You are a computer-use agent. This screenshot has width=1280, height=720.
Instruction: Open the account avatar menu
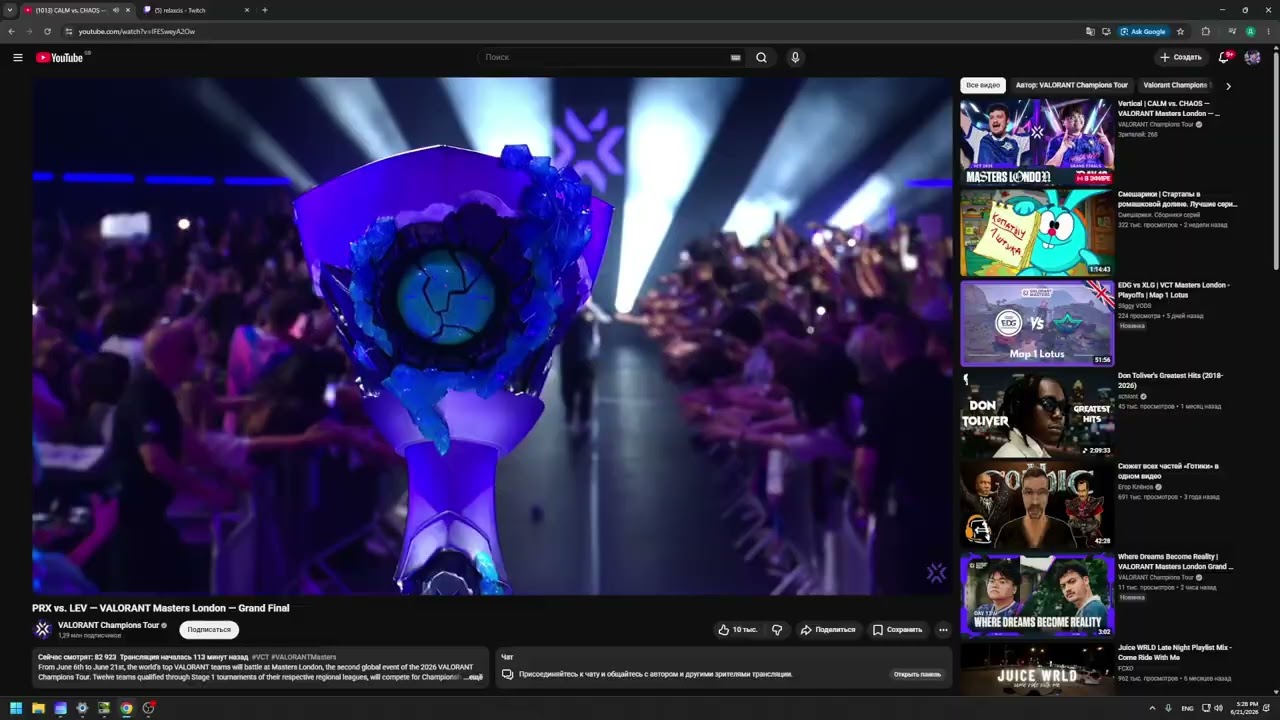pos(1252,57)
